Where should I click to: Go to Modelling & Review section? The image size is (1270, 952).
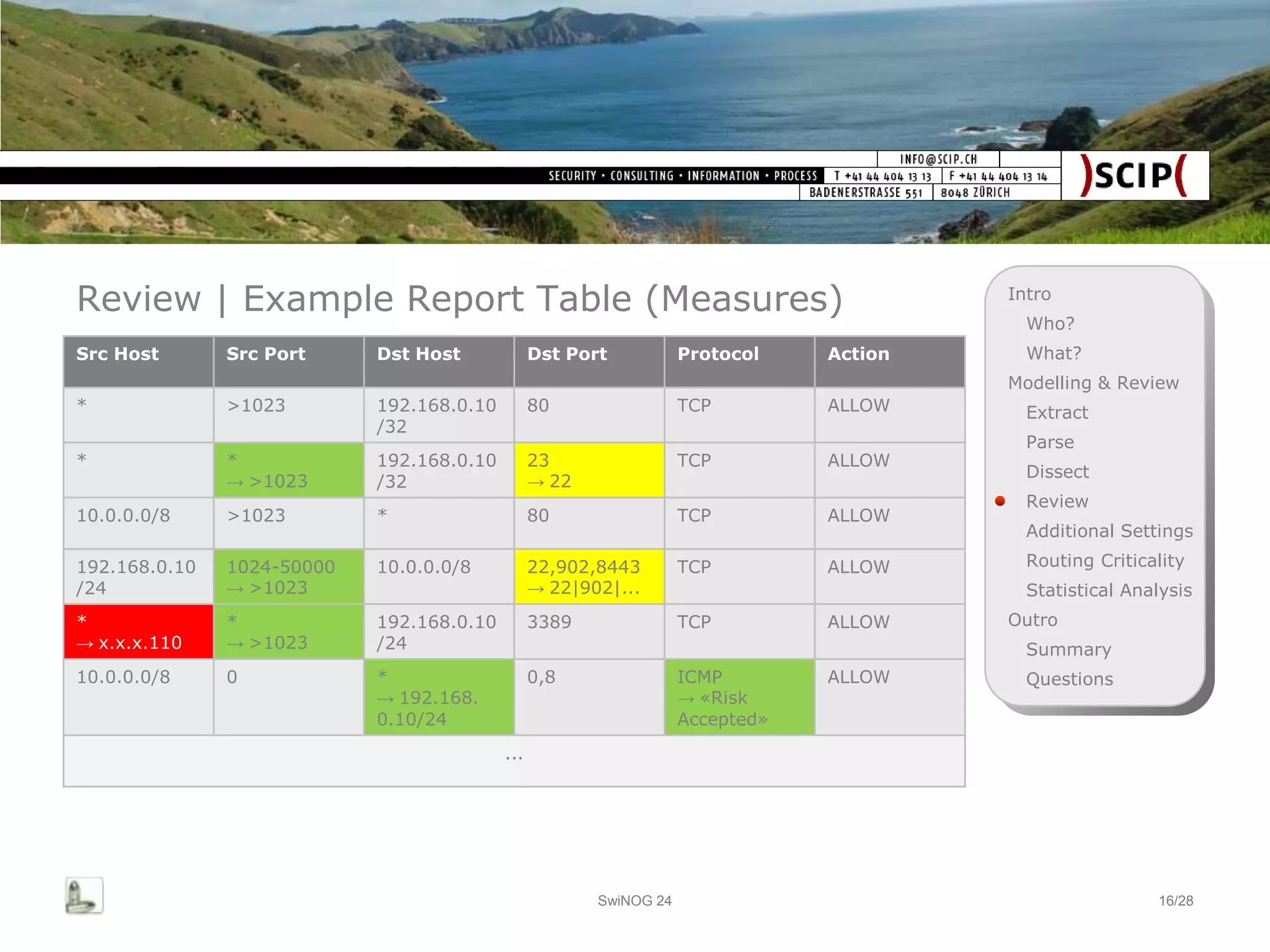tap(1093, 383)
